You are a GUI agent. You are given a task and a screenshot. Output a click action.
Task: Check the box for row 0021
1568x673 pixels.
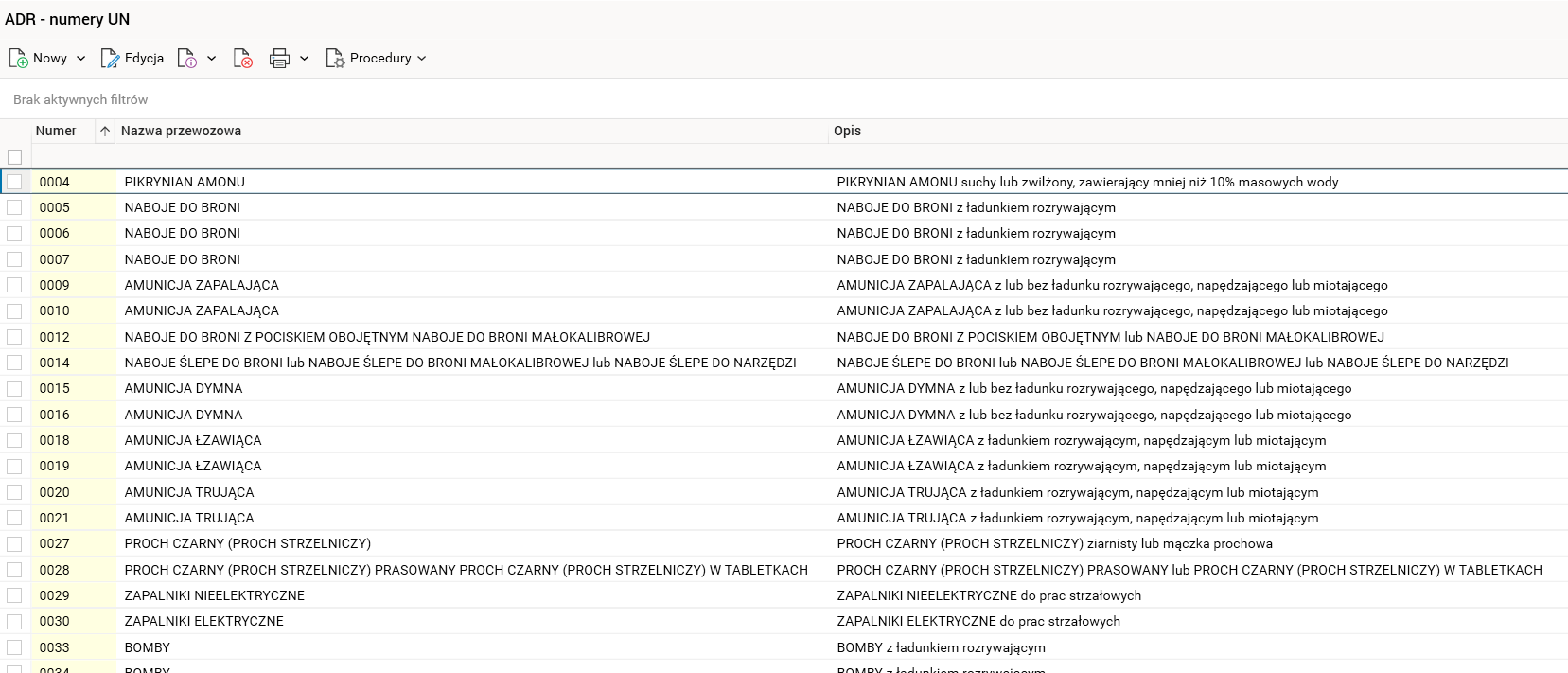[14, 518]
